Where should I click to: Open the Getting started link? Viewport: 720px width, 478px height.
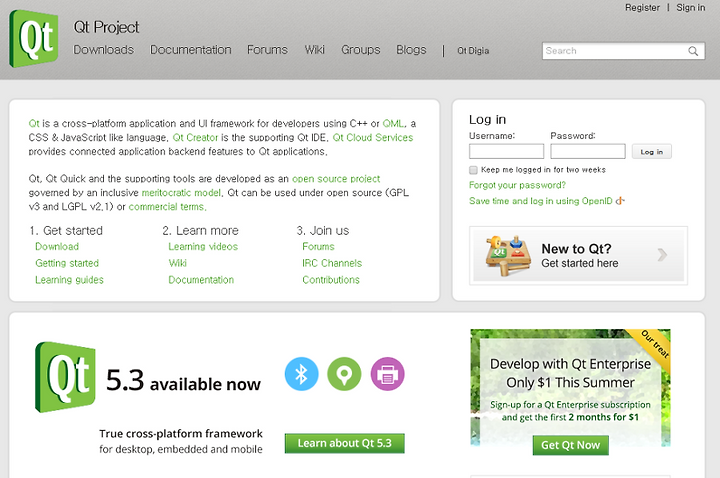point(67,263)
